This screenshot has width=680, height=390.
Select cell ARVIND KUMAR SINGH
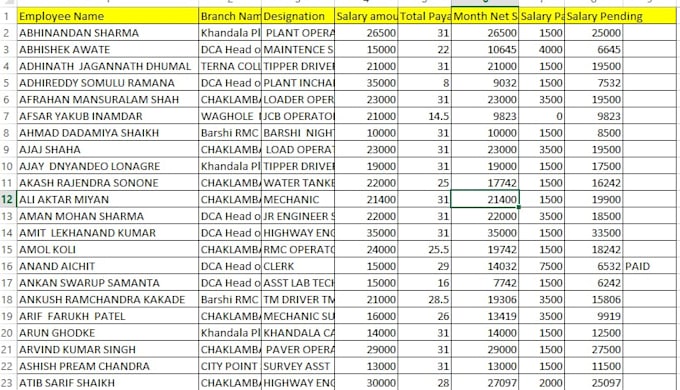tap(108, 349)
